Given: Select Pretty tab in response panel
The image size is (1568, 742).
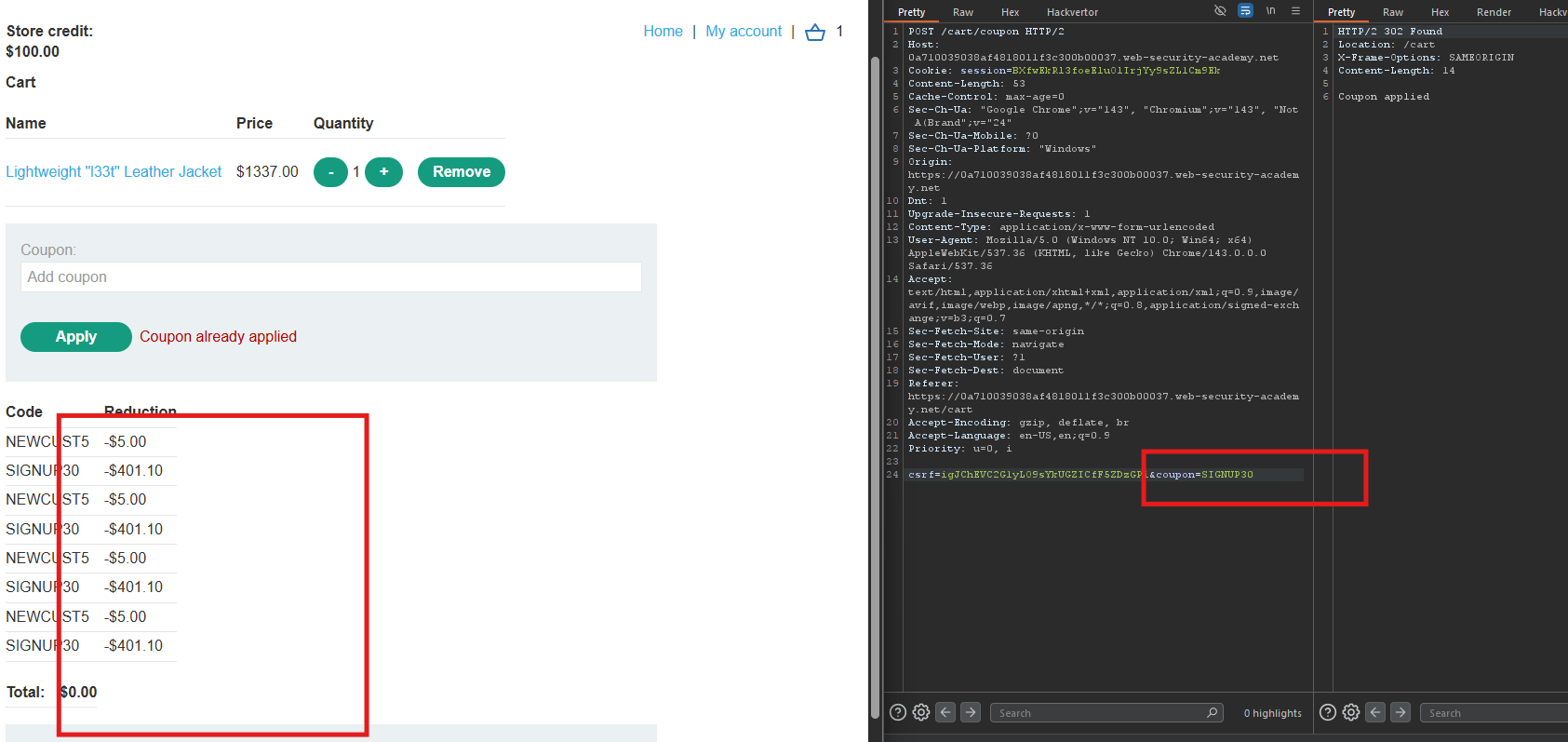Looking at the screenshot, I should click(1342, 12).
